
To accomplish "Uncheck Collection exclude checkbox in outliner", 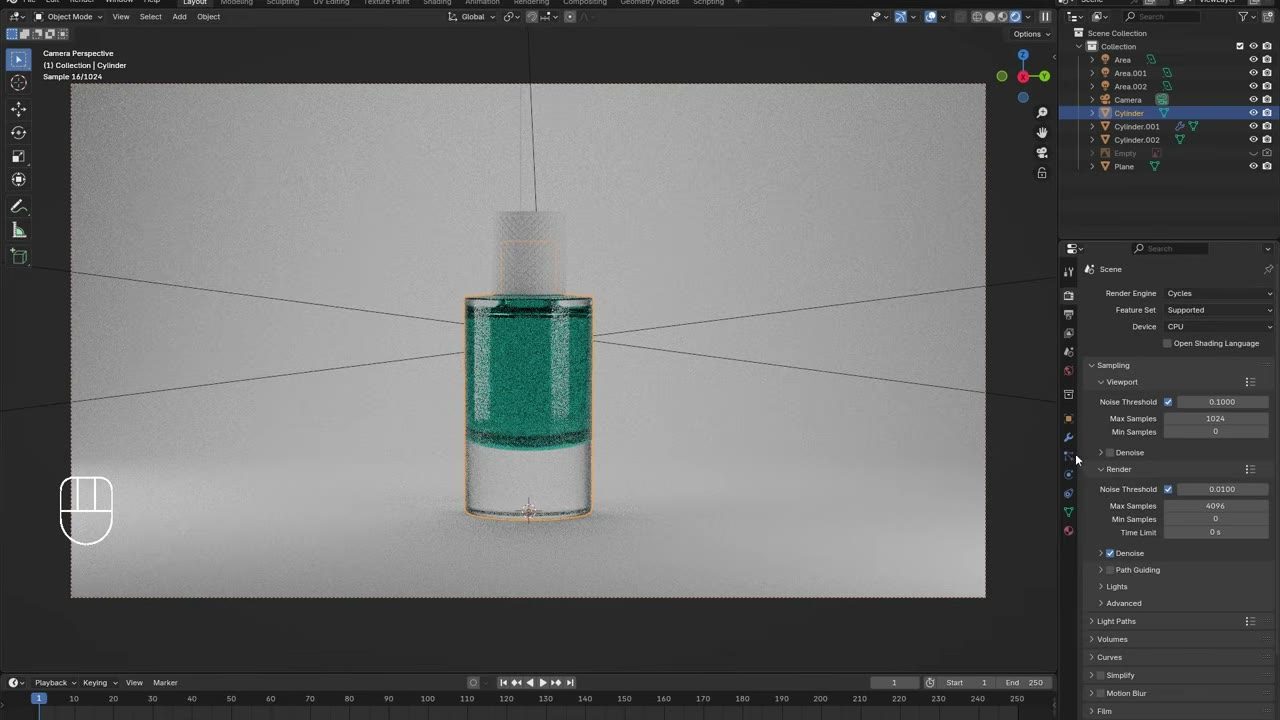I will (1240, 46).
